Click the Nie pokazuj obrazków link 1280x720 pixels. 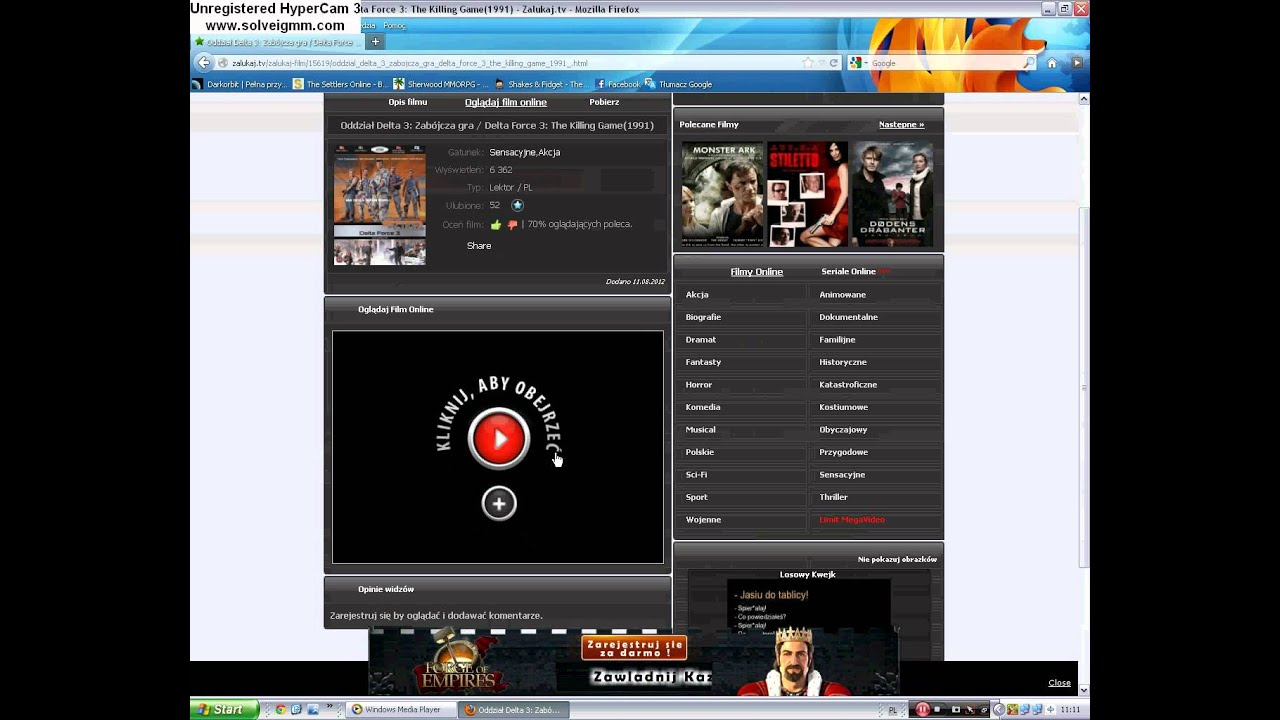tap(897, 560)
